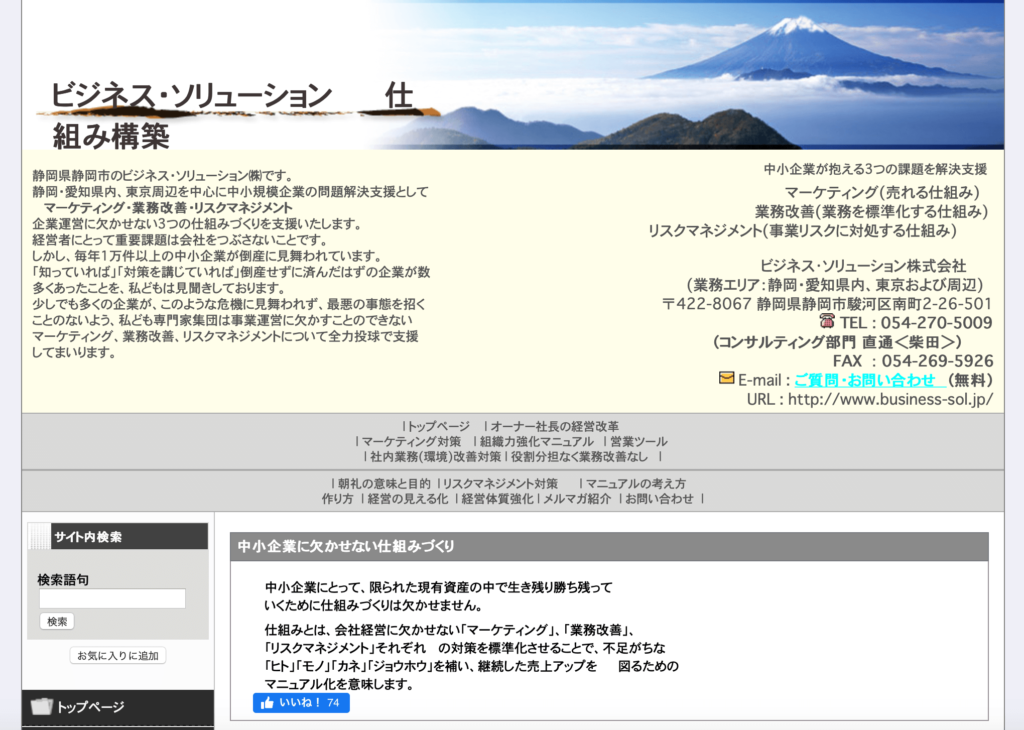Focus the 検索語句 search text field

click(112, 599)
